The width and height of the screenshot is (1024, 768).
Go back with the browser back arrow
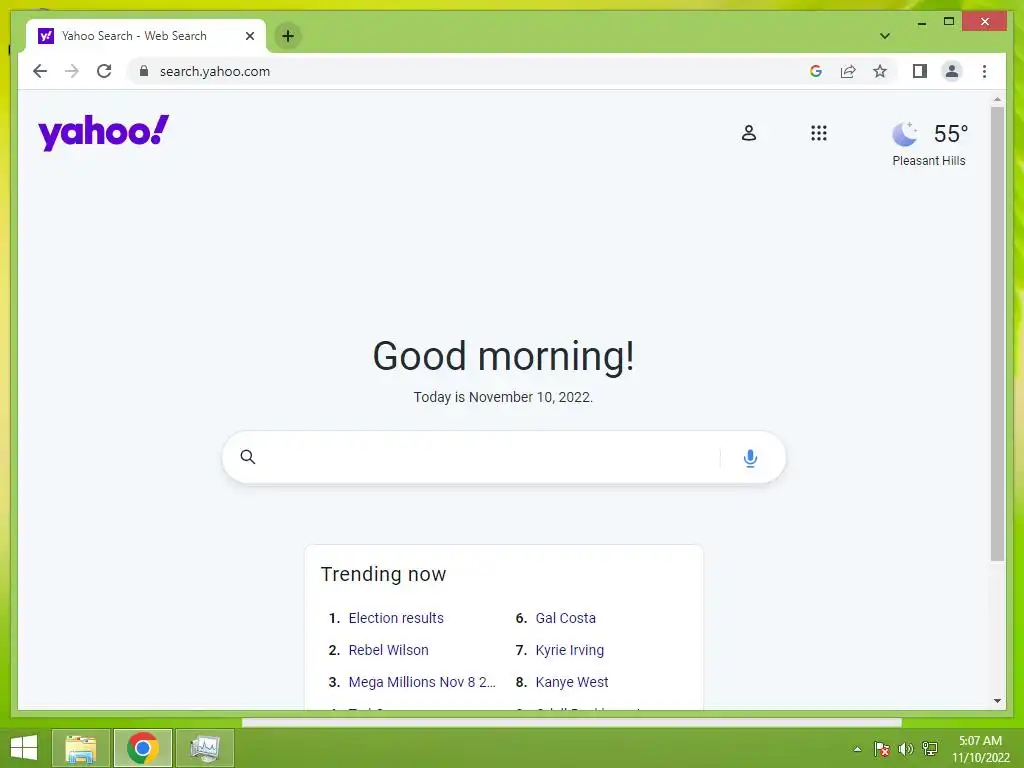[x=40, y=71]
